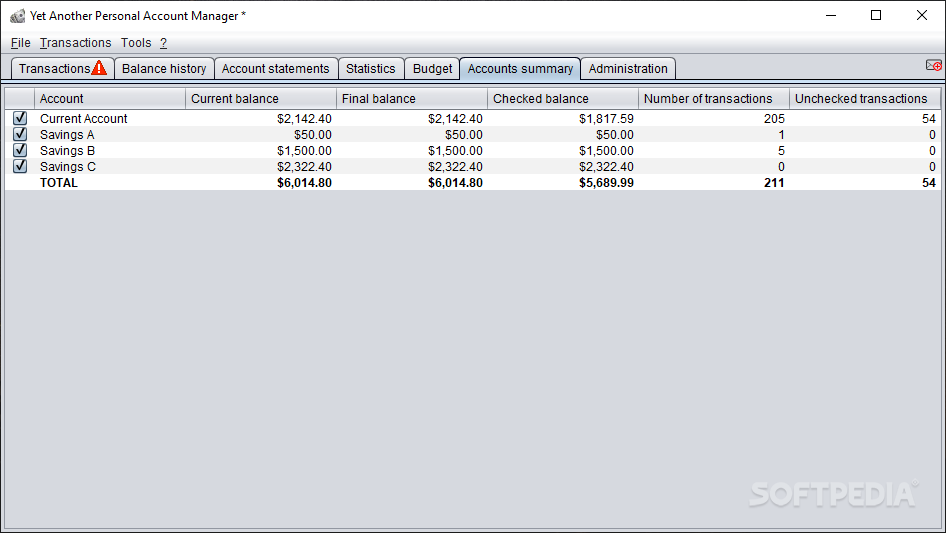Open the Transactions menu
The width and height of the screenshot is (946, 533).
[x=75, y=43]
